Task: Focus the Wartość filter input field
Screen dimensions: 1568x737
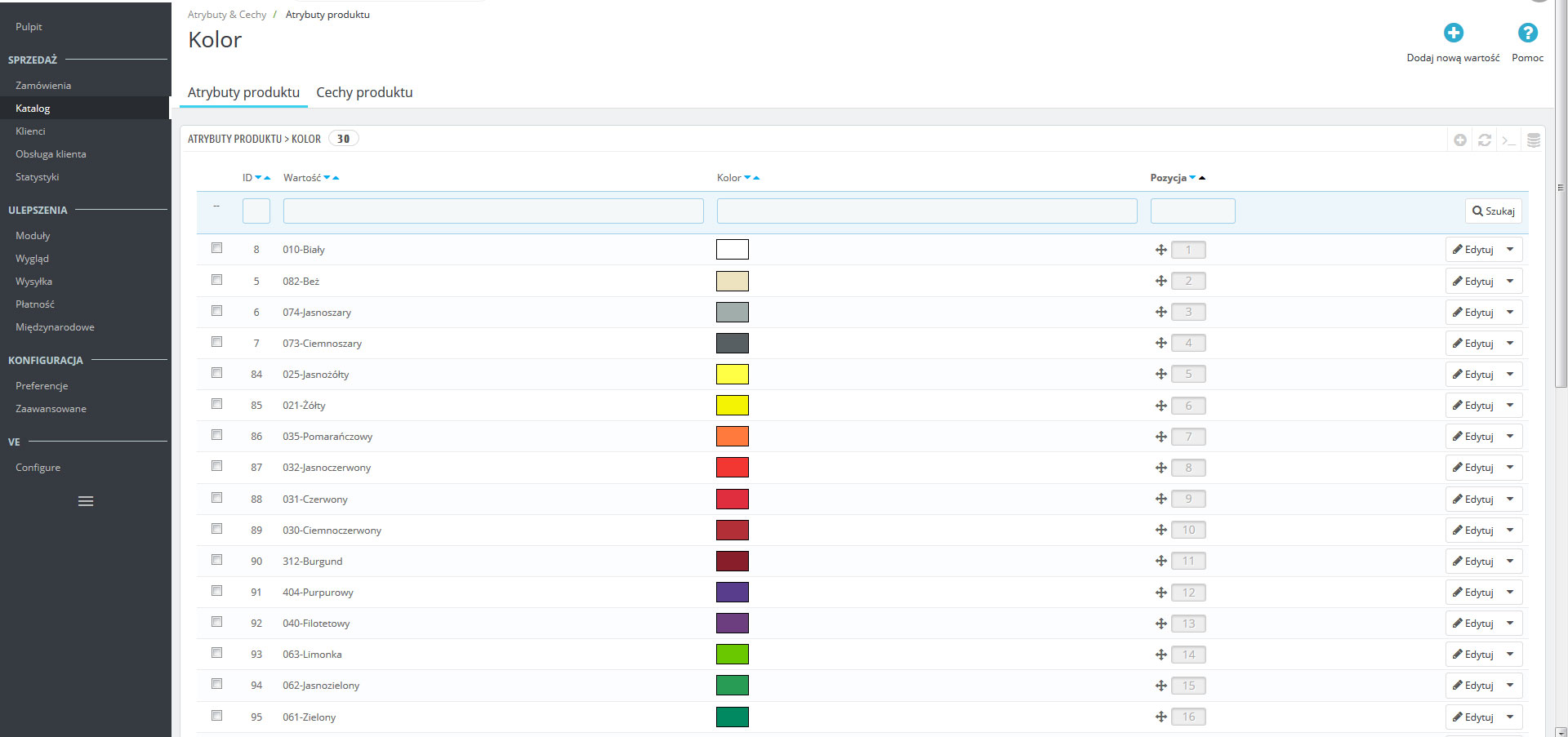Action: coord(493,211)
